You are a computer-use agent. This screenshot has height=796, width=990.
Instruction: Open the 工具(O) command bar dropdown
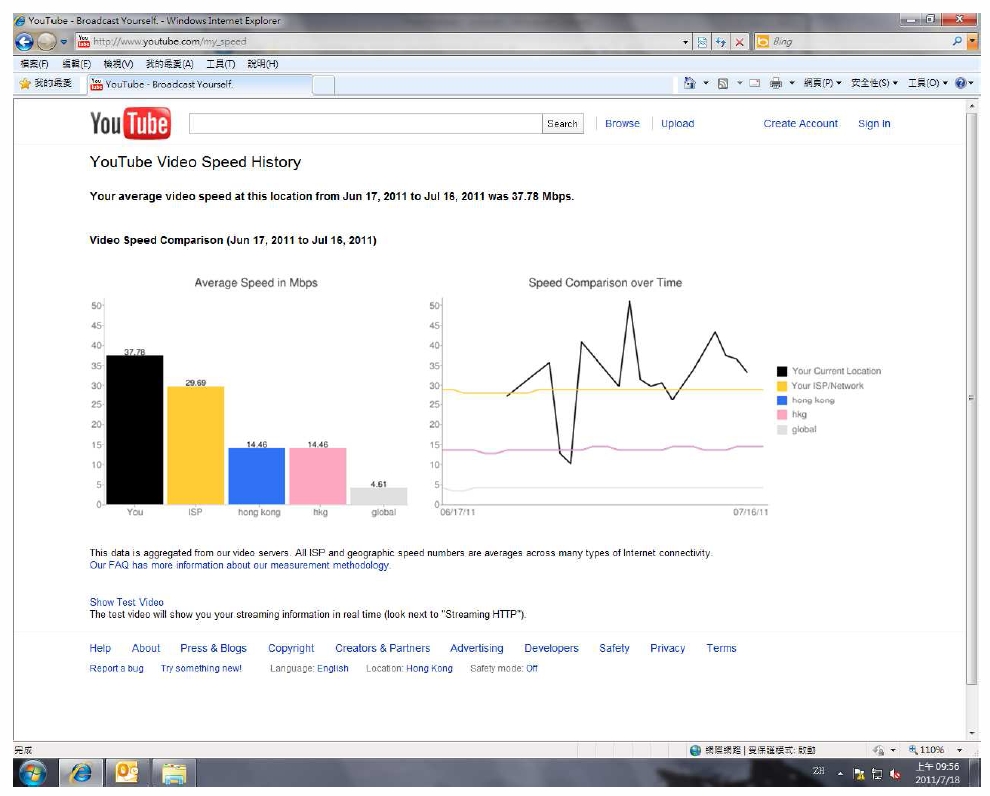coord(927,83)
